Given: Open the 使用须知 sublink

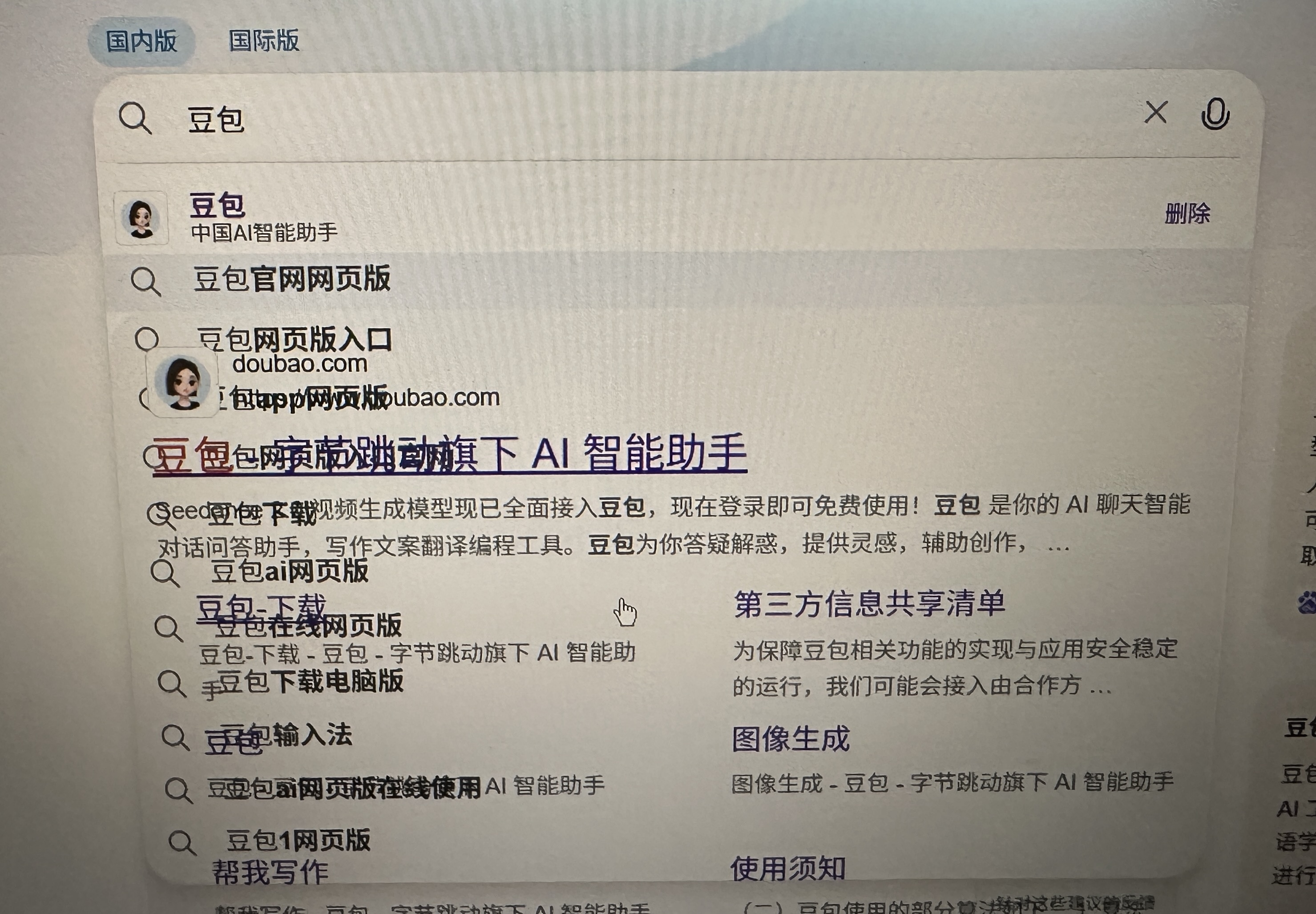Looking at the screenshot, I should [788, 868].
